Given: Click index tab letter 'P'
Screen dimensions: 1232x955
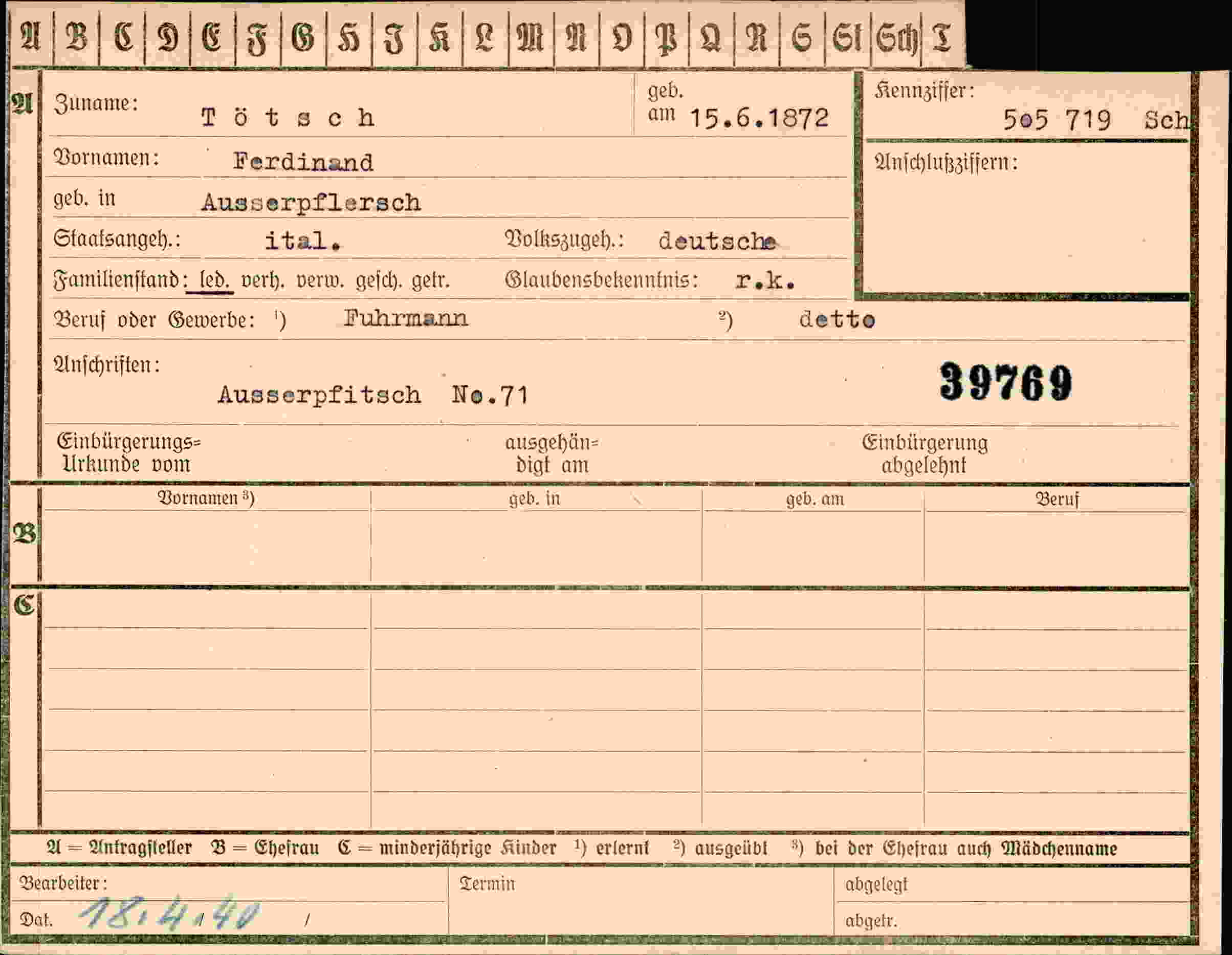Looking at the screenshot, I should (x=667, y=39).
